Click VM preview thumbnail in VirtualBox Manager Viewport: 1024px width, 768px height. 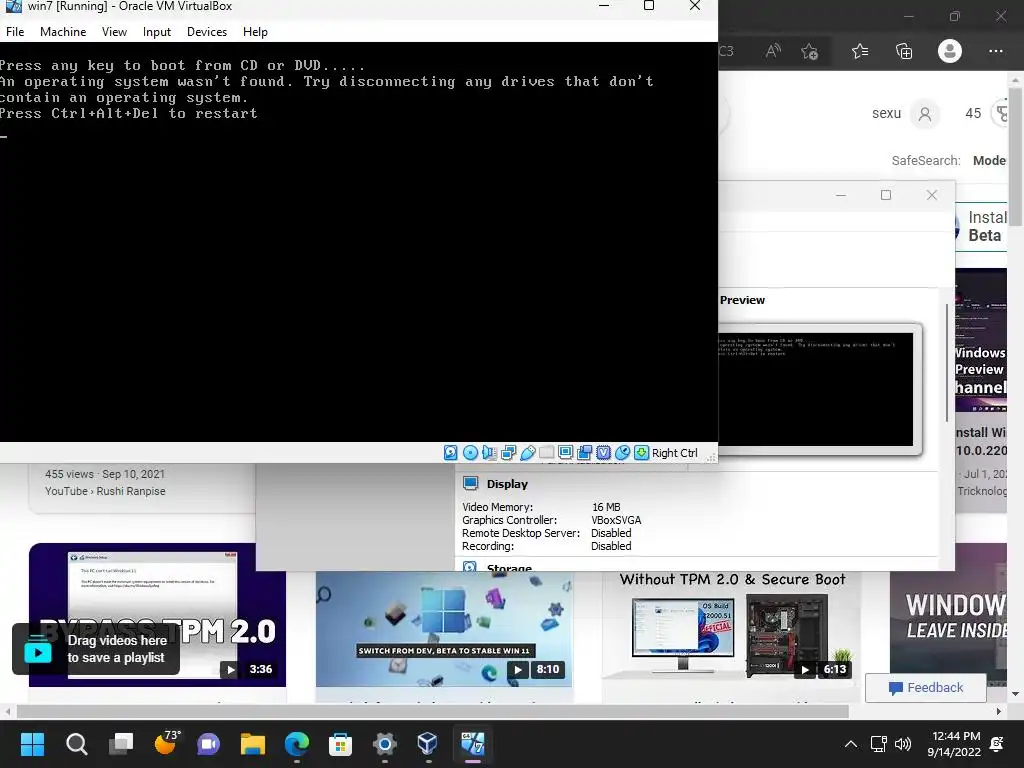(x=816, y=389)
